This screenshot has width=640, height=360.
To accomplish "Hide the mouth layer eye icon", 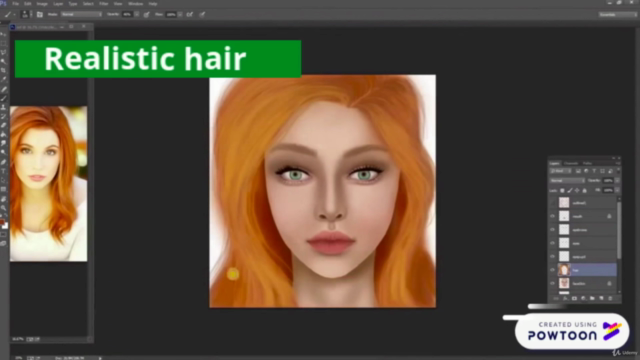I will tap(553, 216).
